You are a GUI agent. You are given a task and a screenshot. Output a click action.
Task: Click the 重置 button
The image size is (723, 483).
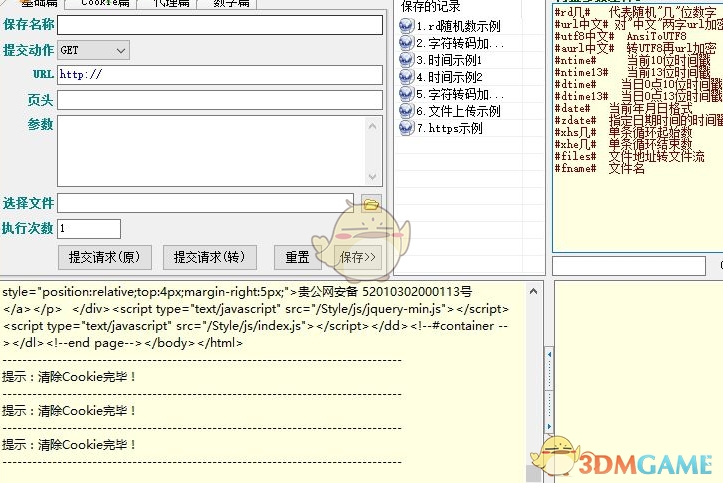[x=297, y=257]
